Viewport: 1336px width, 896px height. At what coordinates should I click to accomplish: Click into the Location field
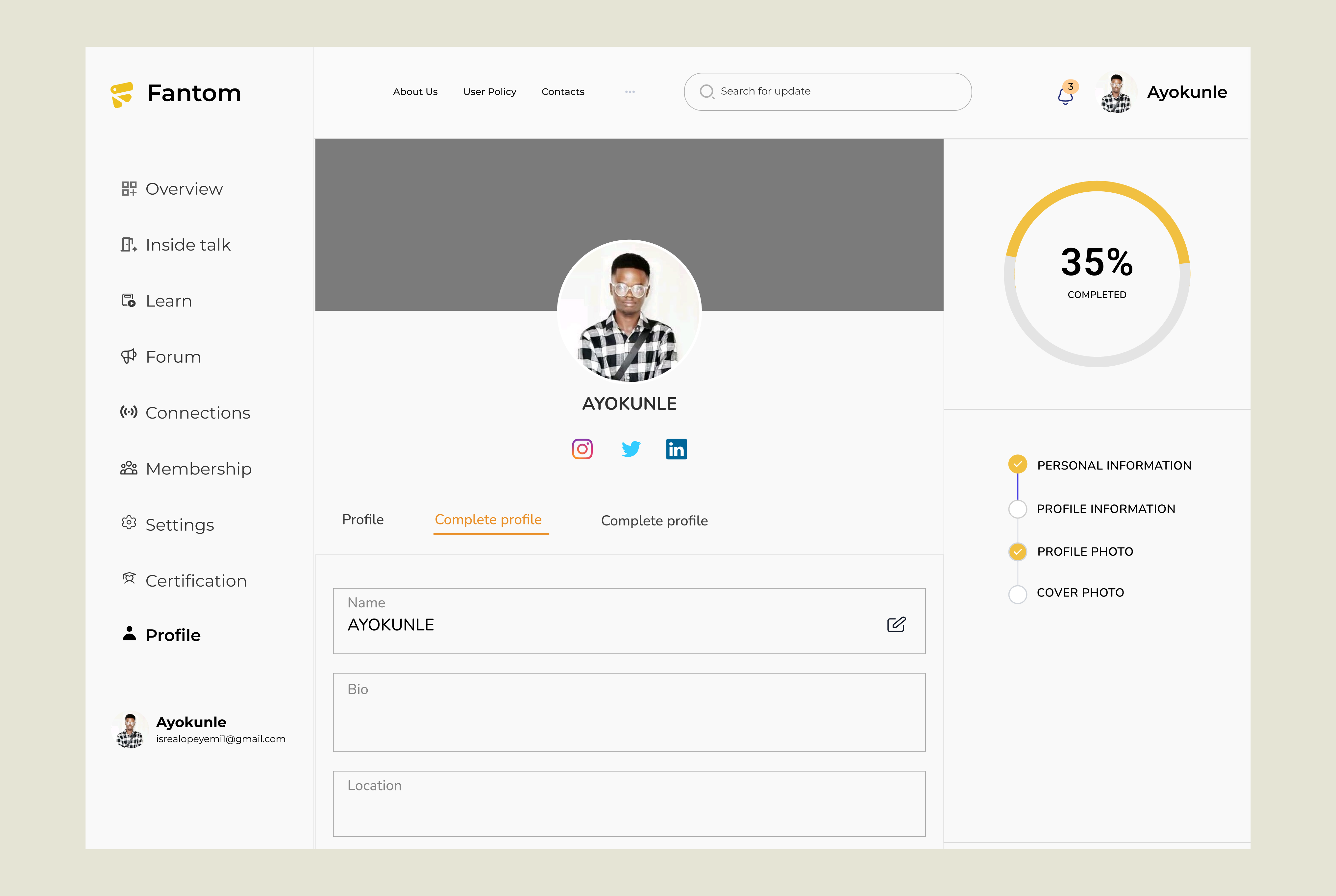click(629, 804)
